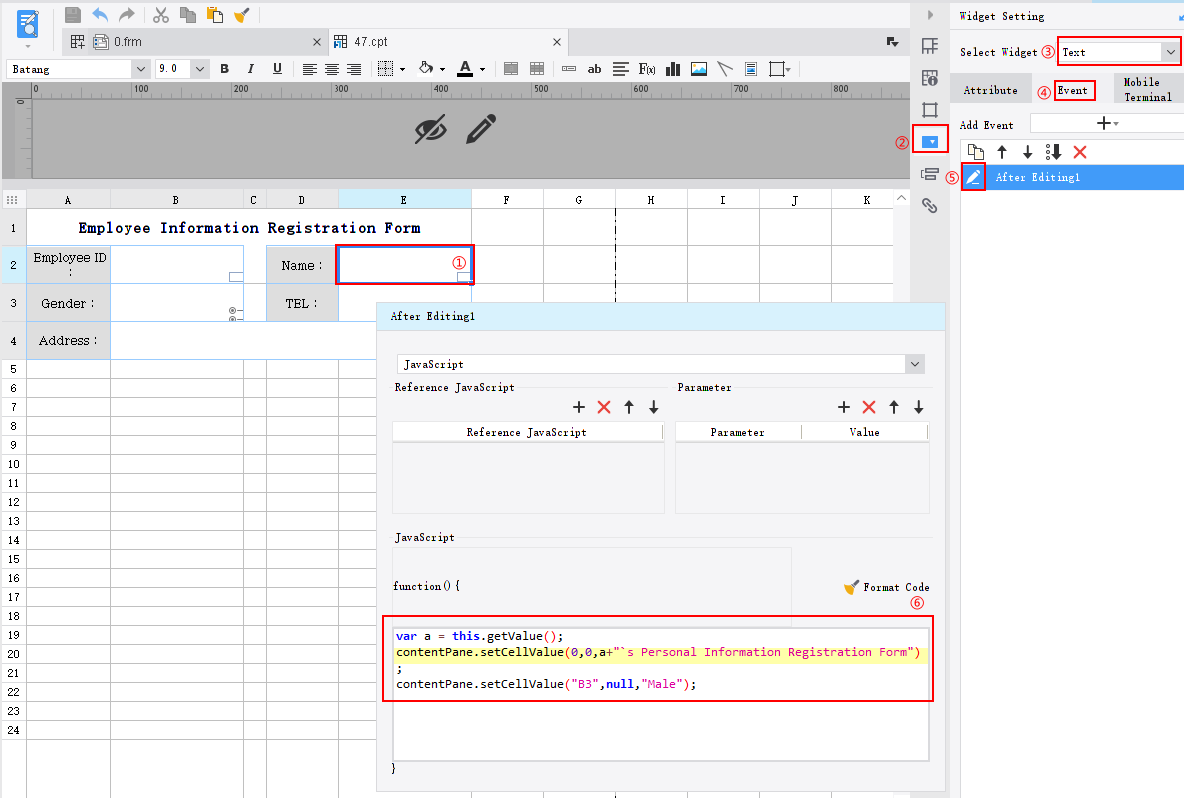Image resolution: width=1184 pixels, height=798 pixels.
Task: Expand the JavaScript event type dropdown
Action: tap(914, 365)
